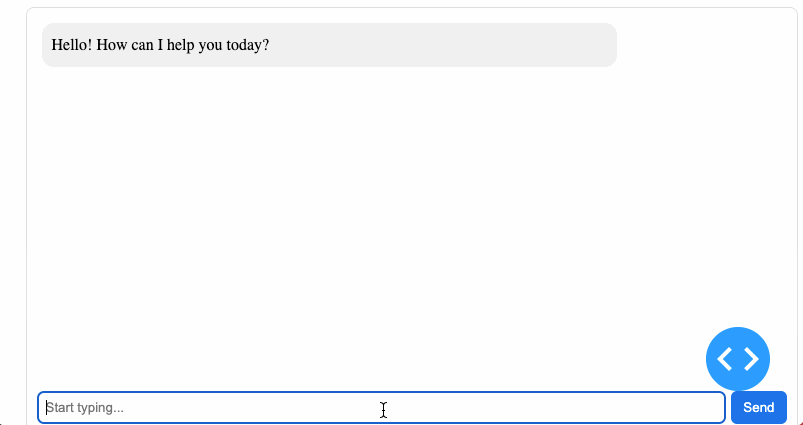The image size is (803, 425).
Task: Click the "Start typing..." placeholder text
Action: pyautogui.click(x=86, y=408)
